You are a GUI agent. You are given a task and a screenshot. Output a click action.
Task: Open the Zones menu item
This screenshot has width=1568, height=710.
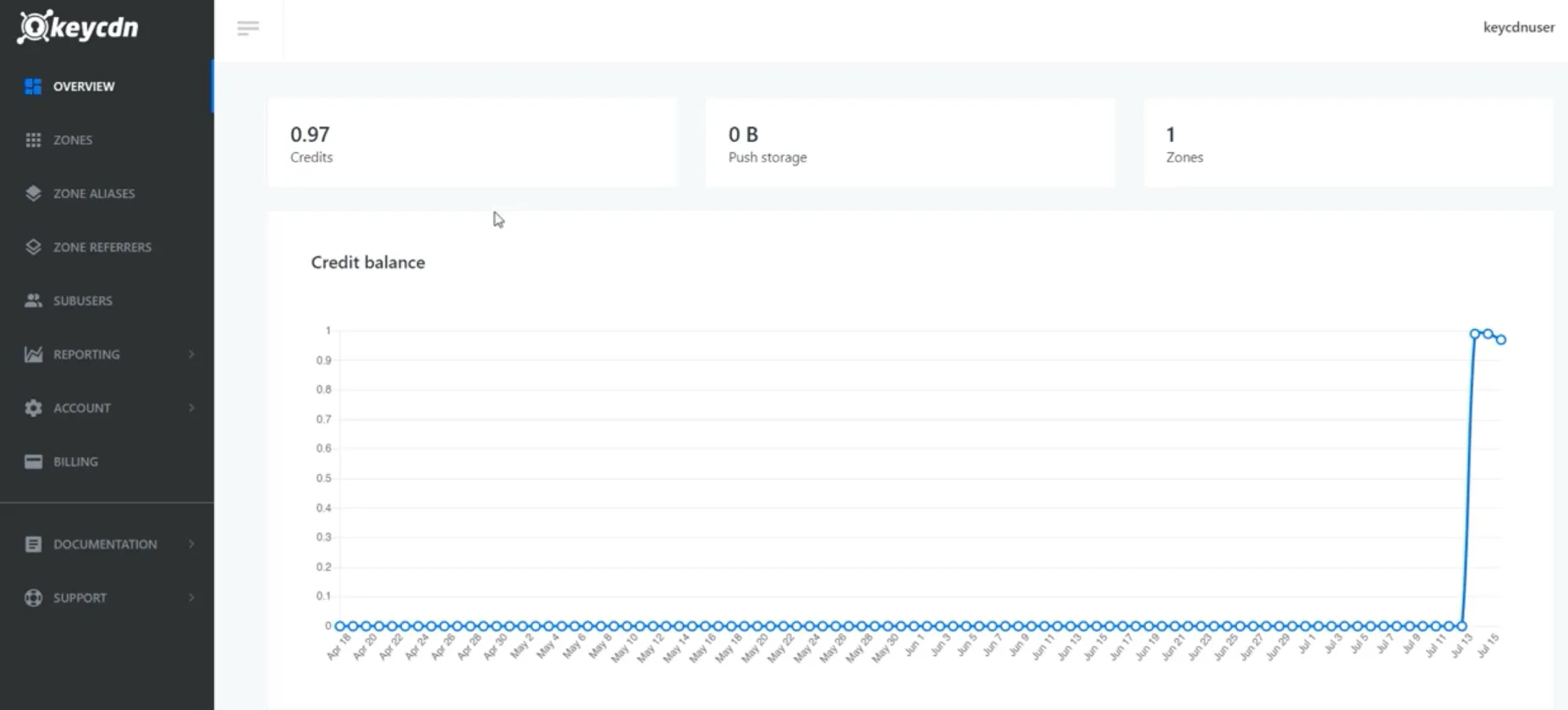[x=73, y=140]
